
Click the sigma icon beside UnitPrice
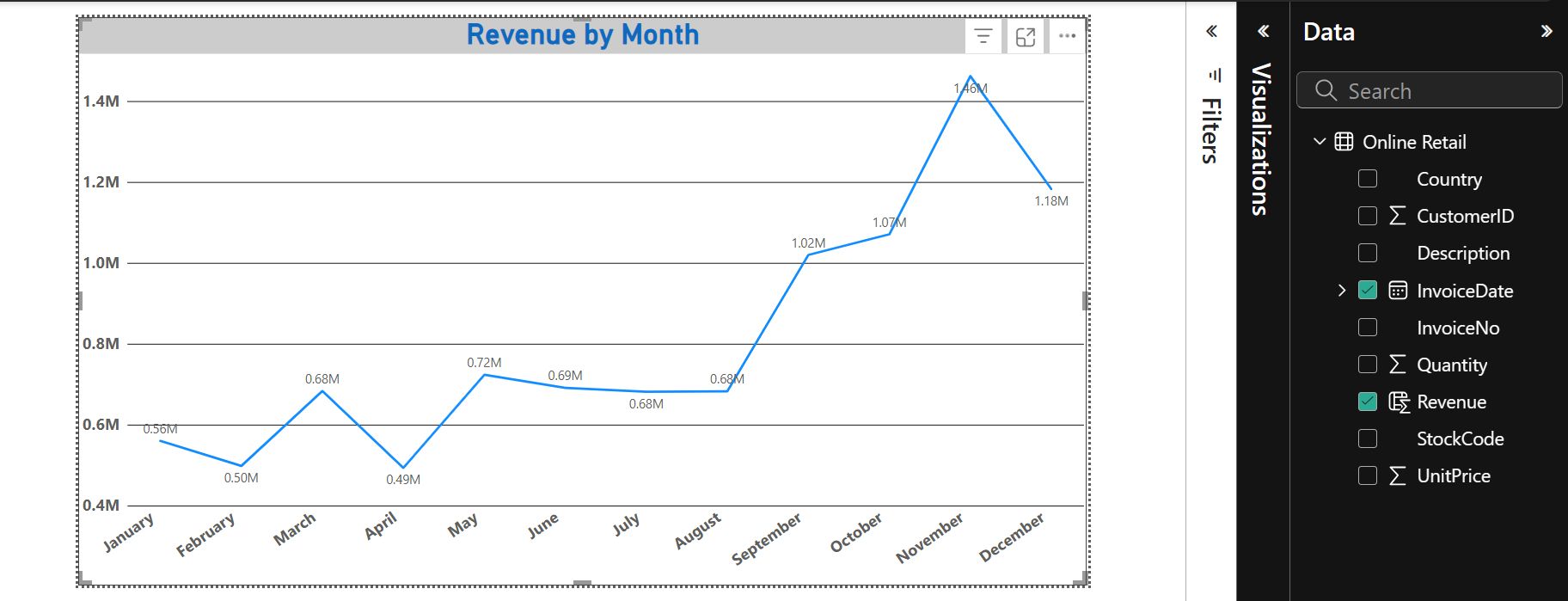[x=1398, y=475]
